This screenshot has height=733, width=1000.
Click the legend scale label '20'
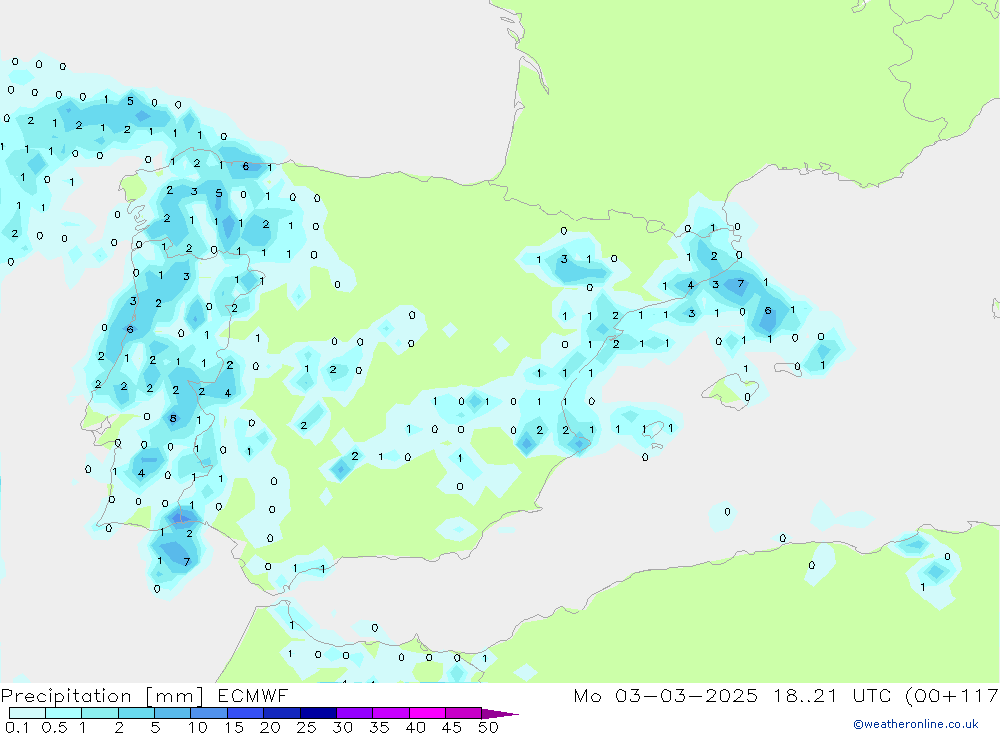[270, 727]
